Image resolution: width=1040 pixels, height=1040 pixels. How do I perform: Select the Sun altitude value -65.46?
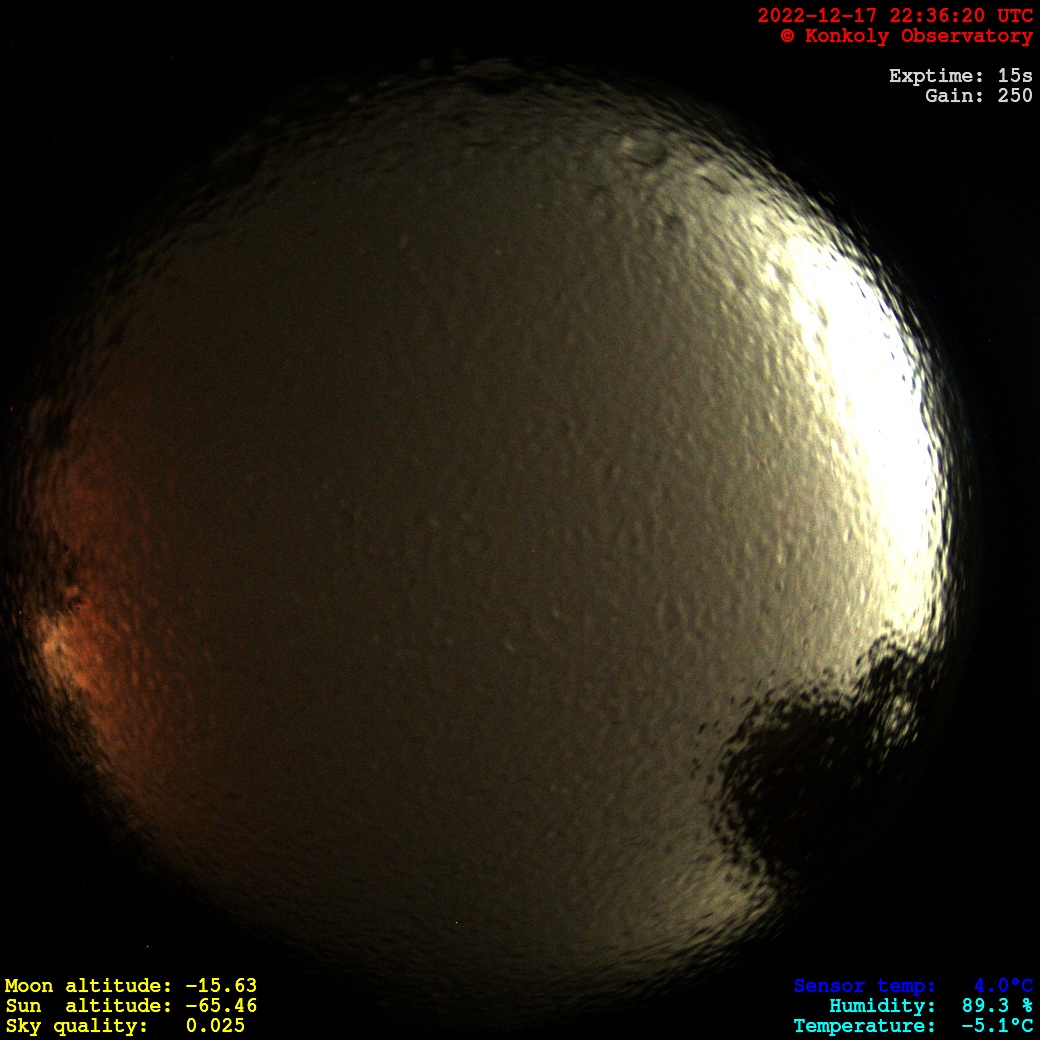coord(221,1006)
